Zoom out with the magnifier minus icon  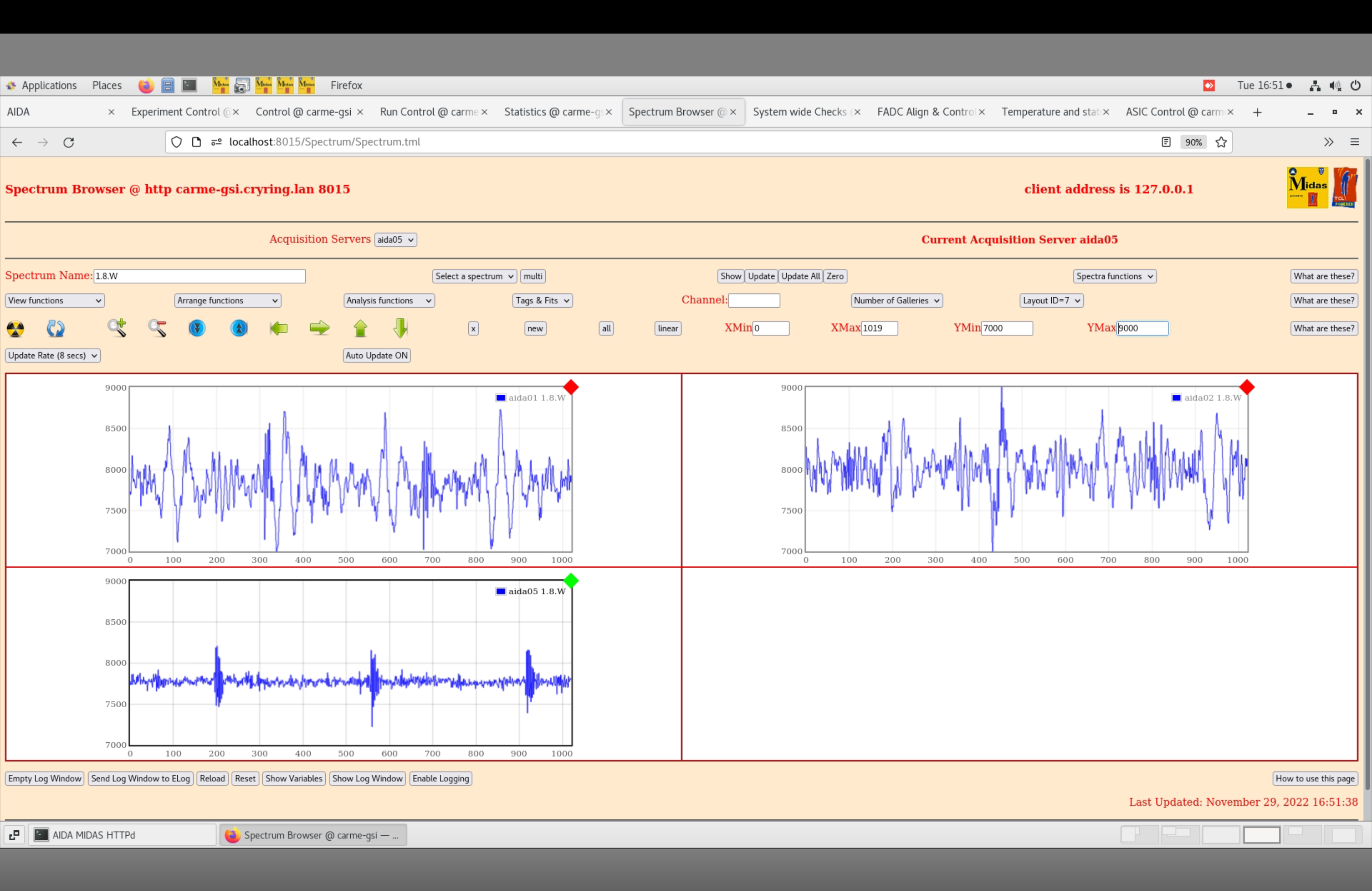[157, 328]
